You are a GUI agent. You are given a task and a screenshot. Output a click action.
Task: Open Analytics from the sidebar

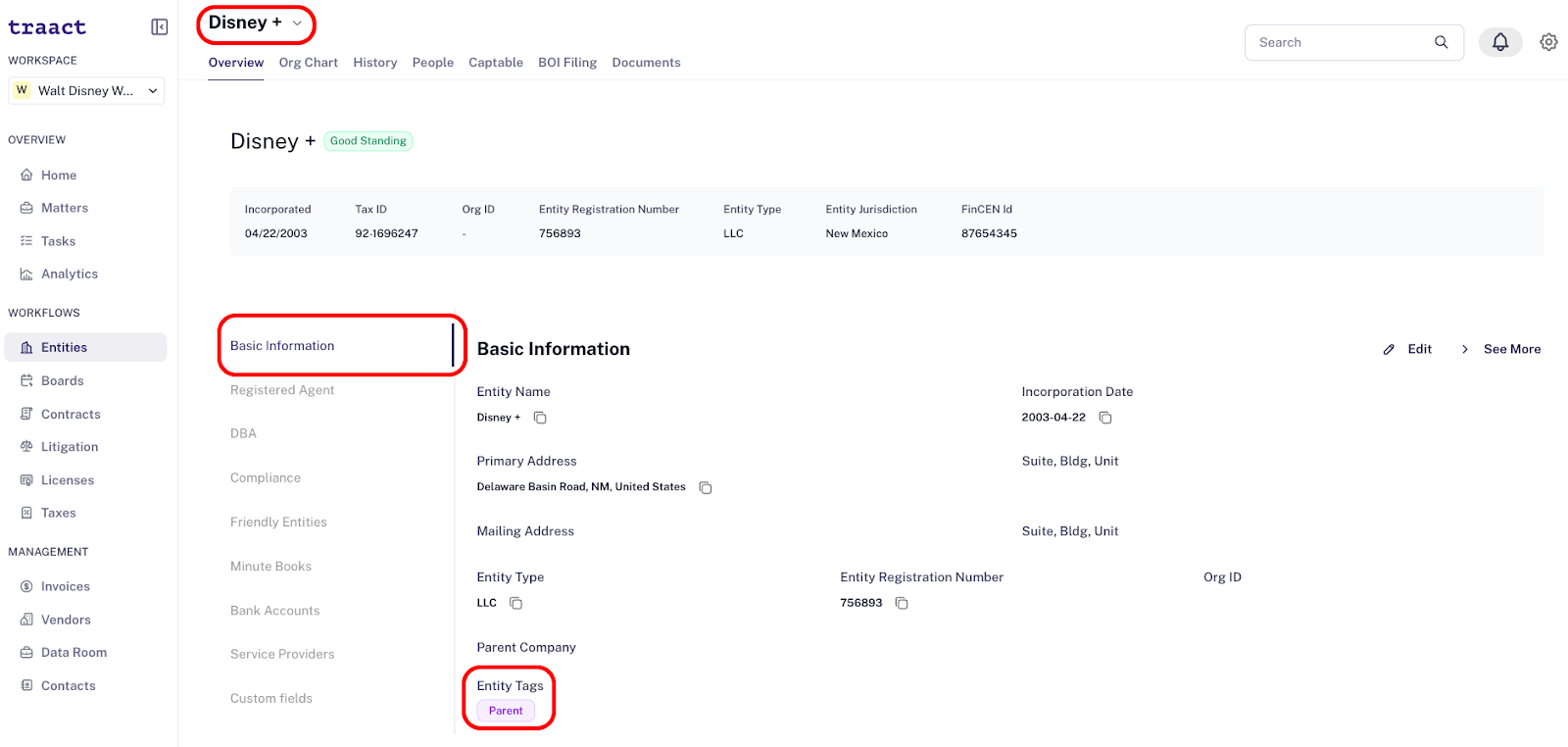70,274
